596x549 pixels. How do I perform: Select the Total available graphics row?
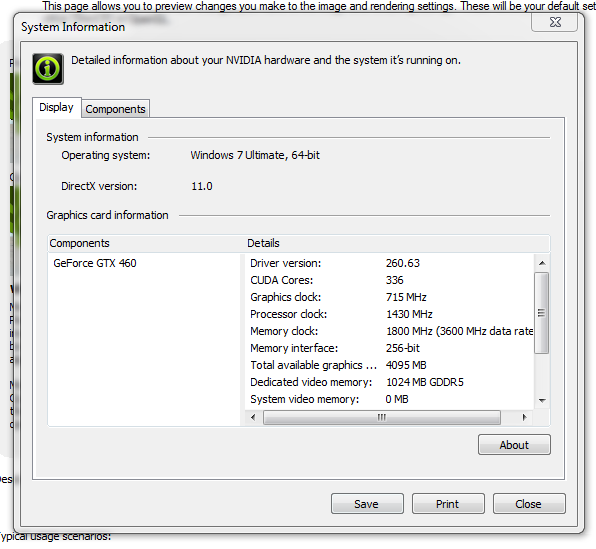[389, 365]
